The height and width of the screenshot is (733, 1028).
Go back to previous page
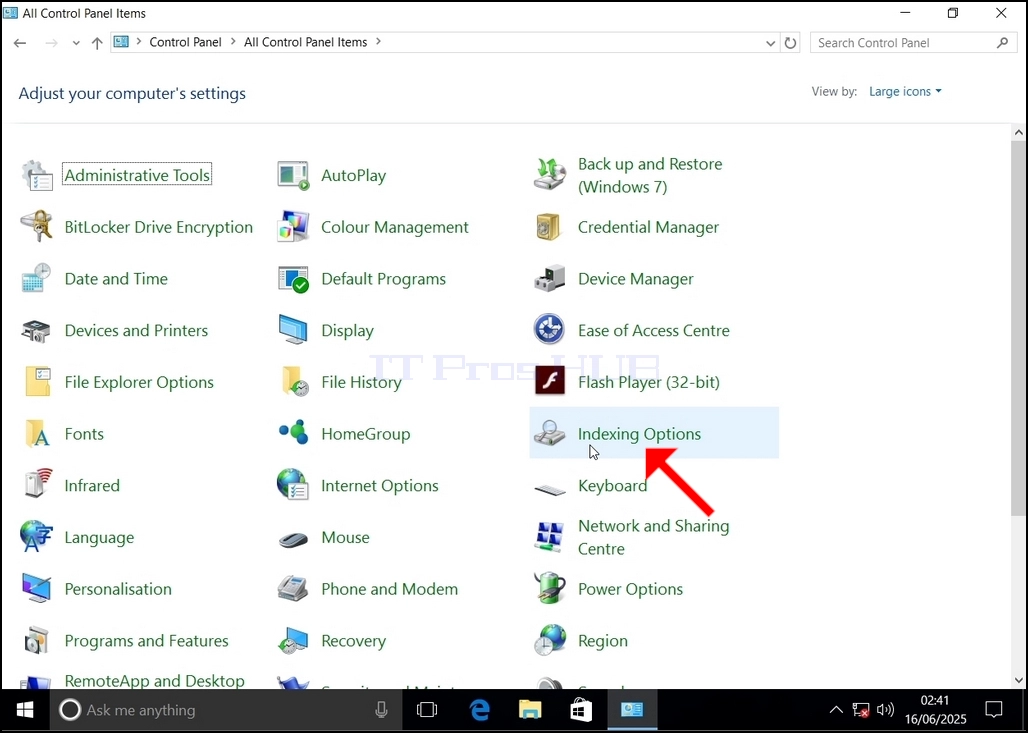[20, 43]
